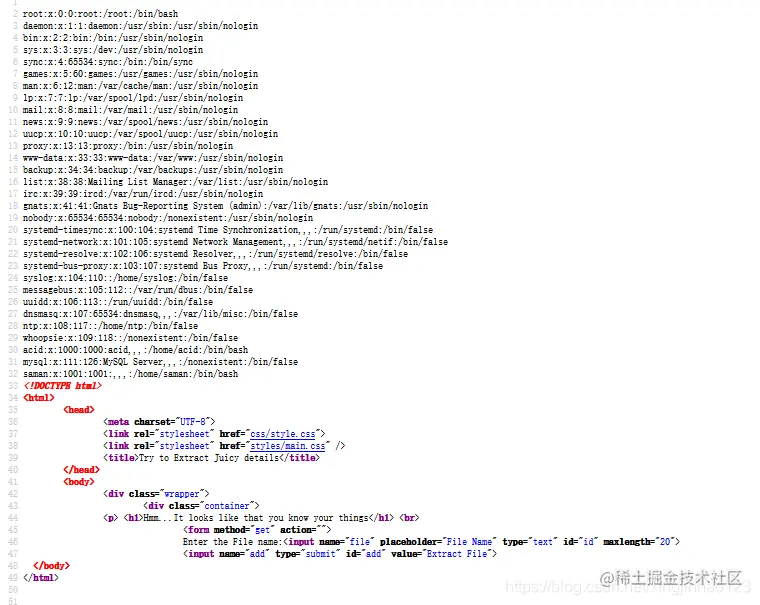Select the div class container line
The image size is (760, 605).
pyautogui.click(x=201, y=506)
